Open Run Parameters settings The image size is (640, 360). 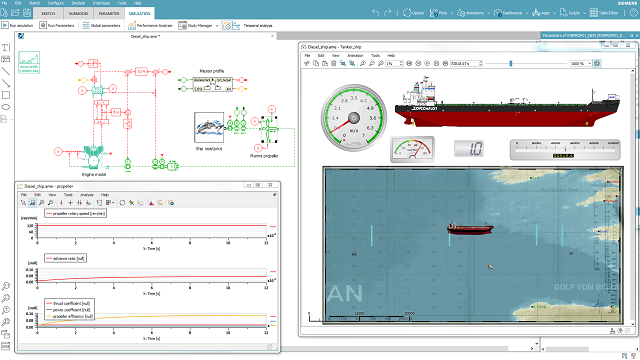coord(57,25)
